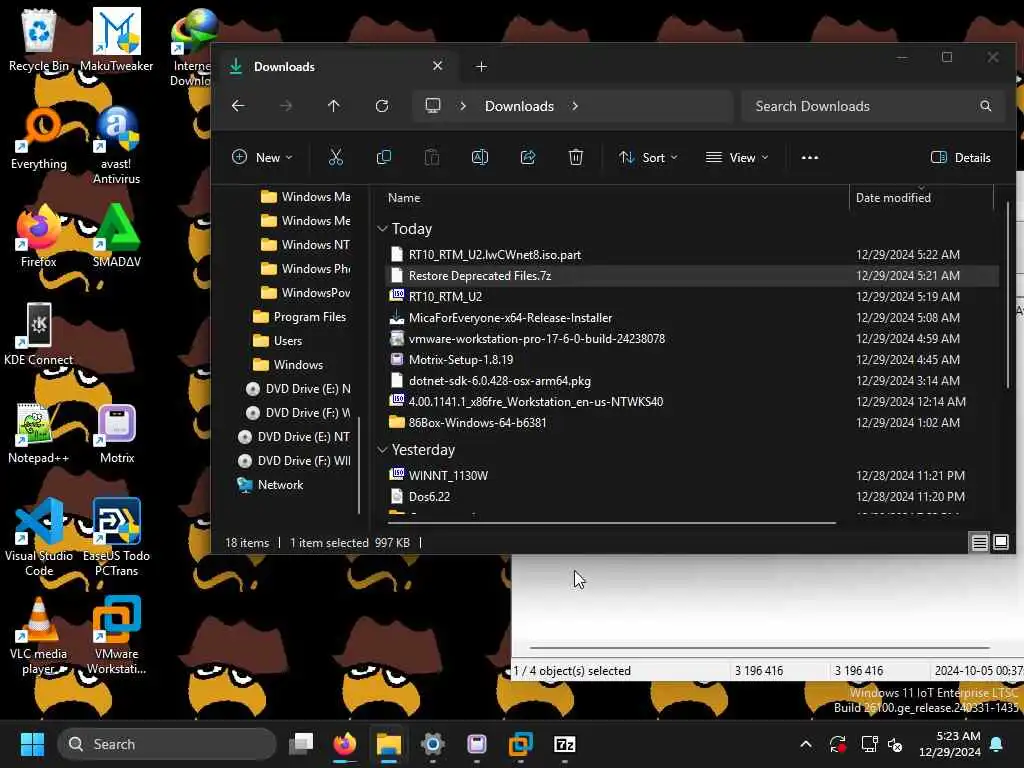This screenshot has height=768, width=1024.
Task: Click the Delete trash icon
Action: coord(575,157)
